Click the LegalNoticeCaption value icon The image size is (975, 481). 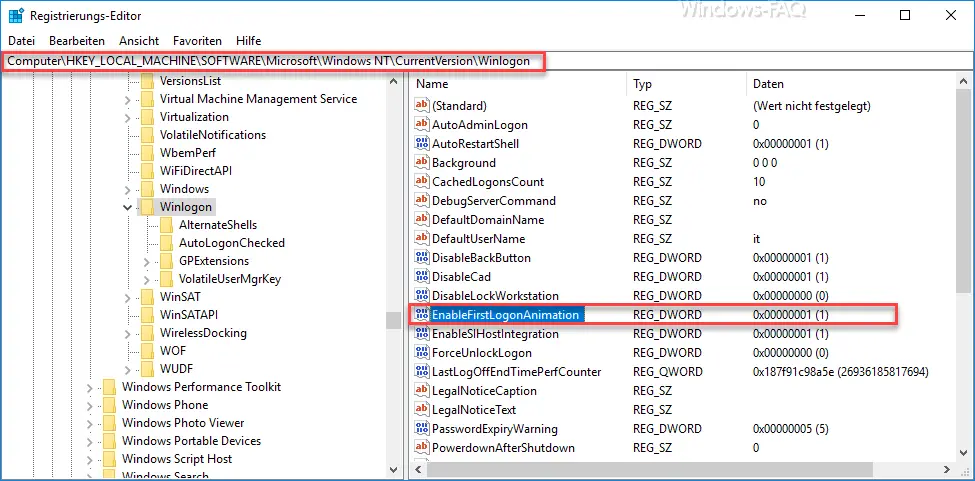point(422,391)
